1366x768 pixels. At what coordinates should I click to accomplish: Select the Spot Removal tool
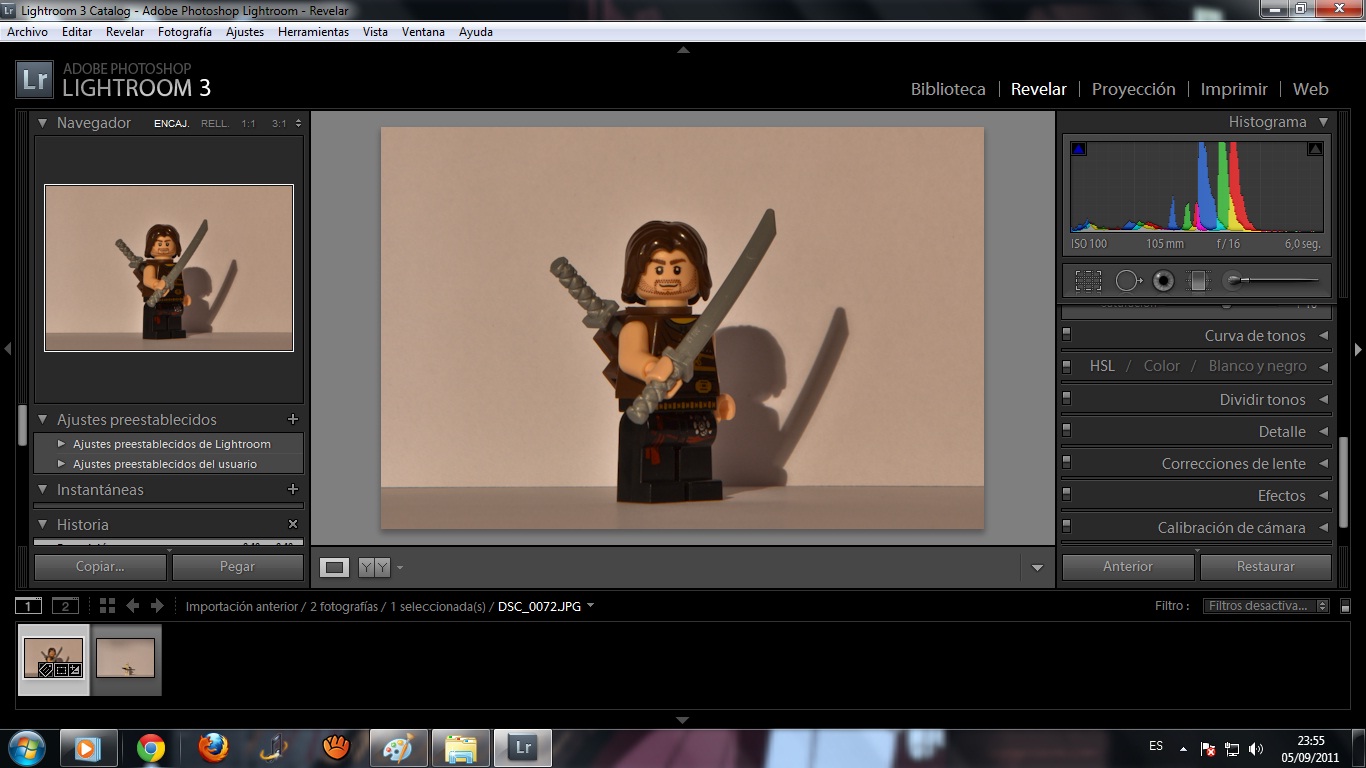pyautogui.click(x=1128, y=281)
